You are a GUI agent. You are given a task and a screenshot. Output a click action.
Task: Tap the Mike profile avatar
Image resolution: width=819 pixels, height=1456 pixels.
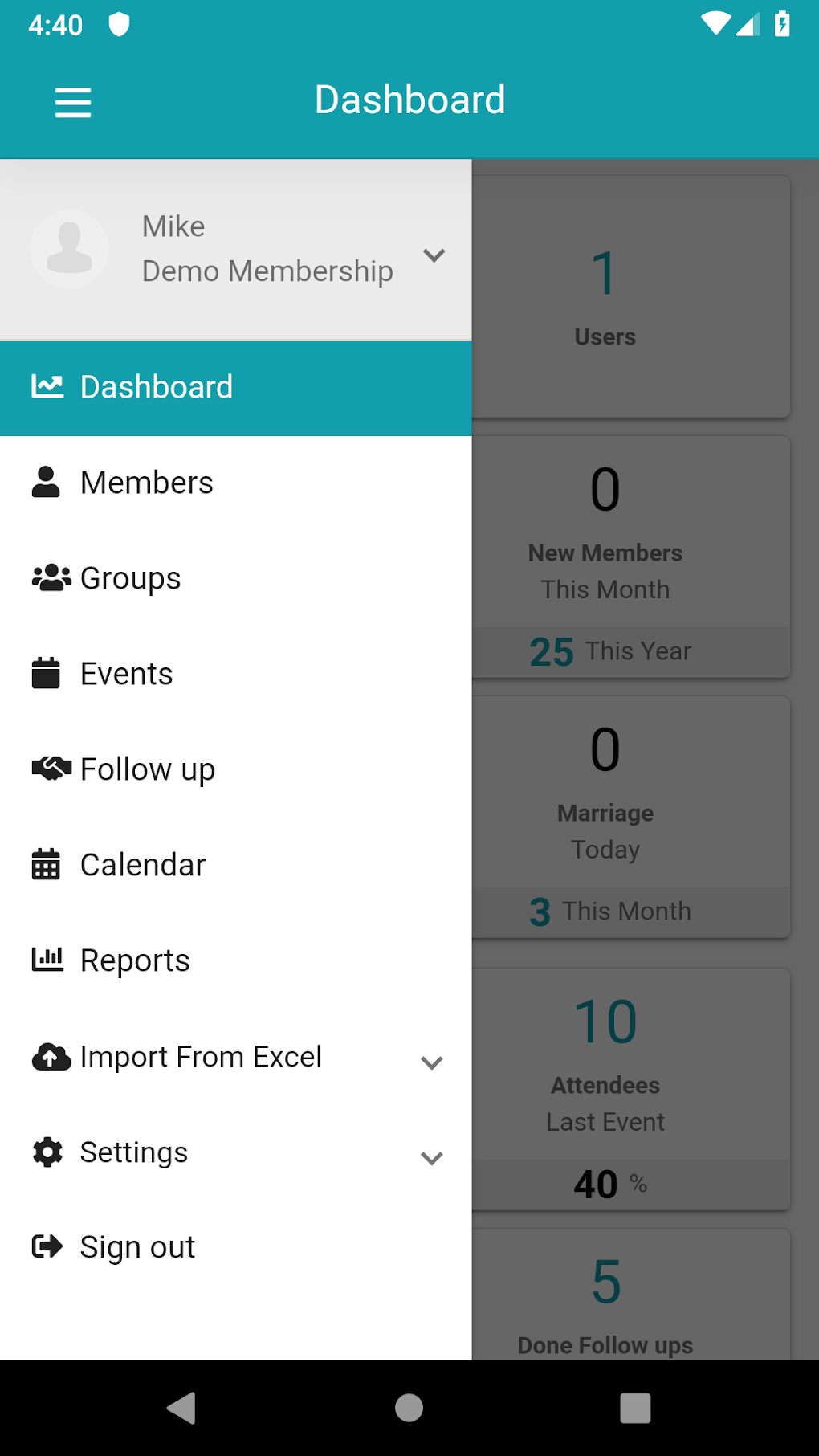pos(70,249)
